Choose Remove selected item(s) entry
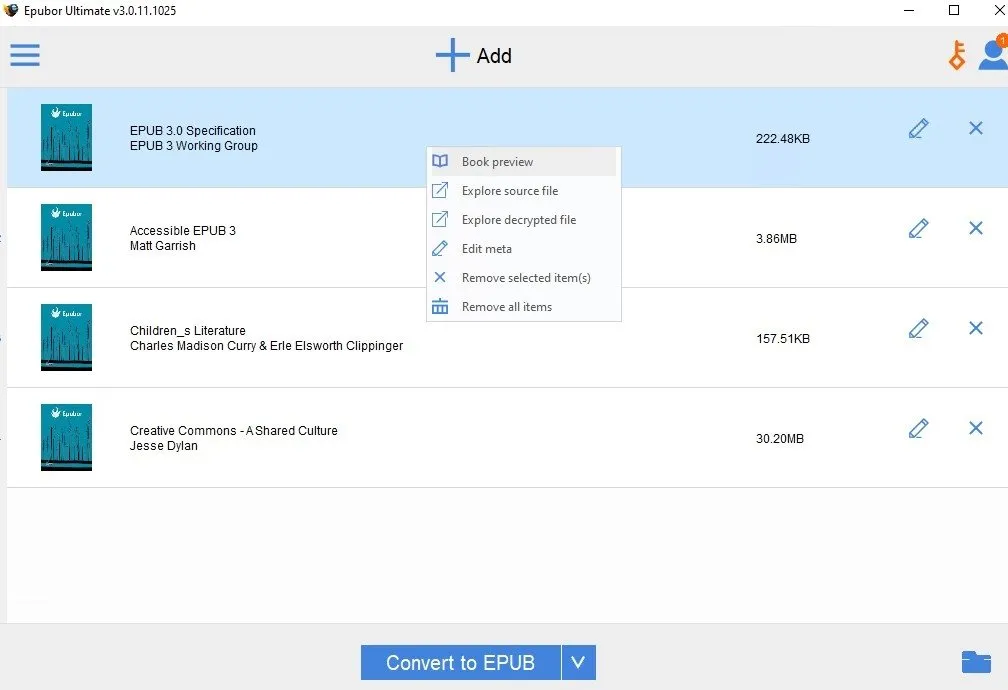The width and height of the screenshot is (1008, 690). [x=523, y=278]
